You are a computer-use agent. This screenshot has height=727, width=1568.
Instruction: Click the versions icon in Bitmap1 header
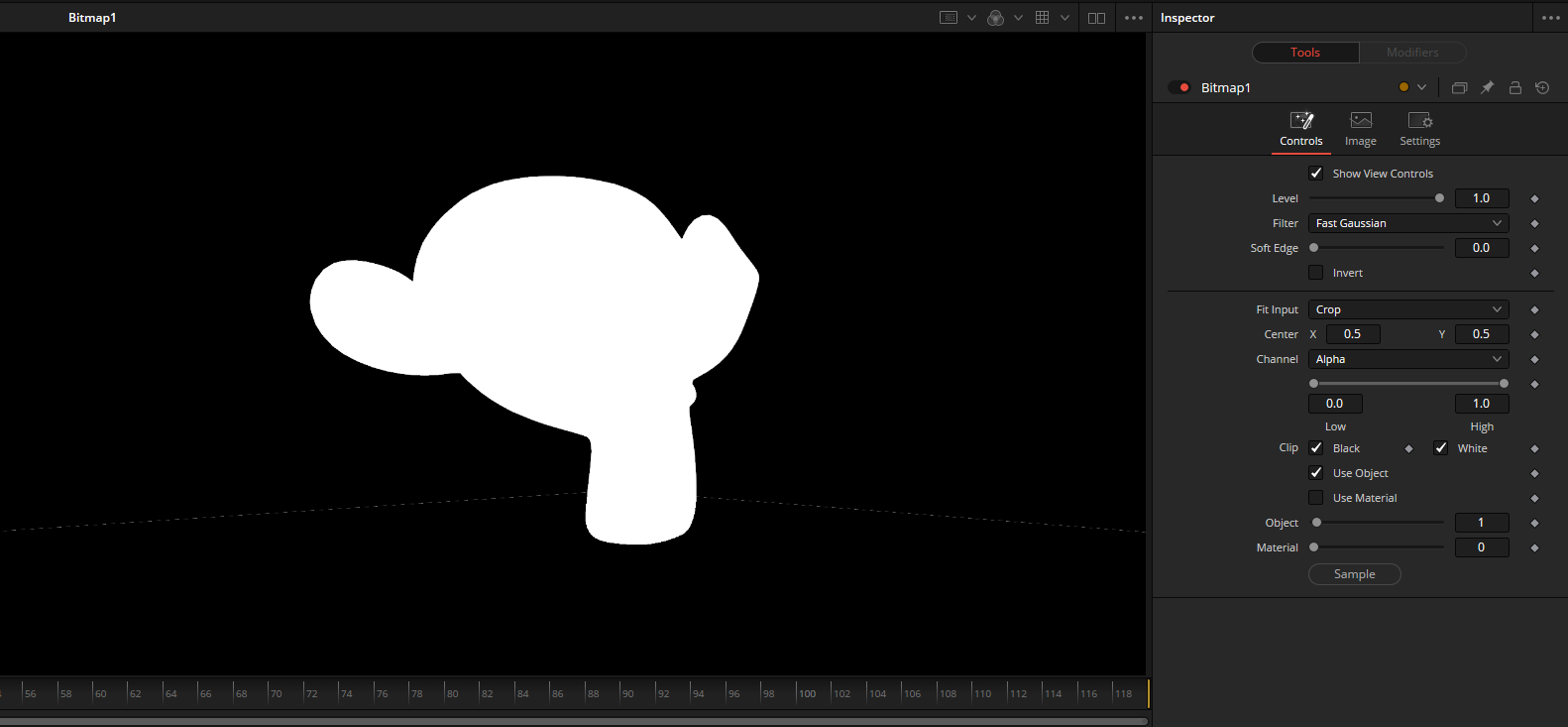pyautogui.click(x=1459, y=87)
